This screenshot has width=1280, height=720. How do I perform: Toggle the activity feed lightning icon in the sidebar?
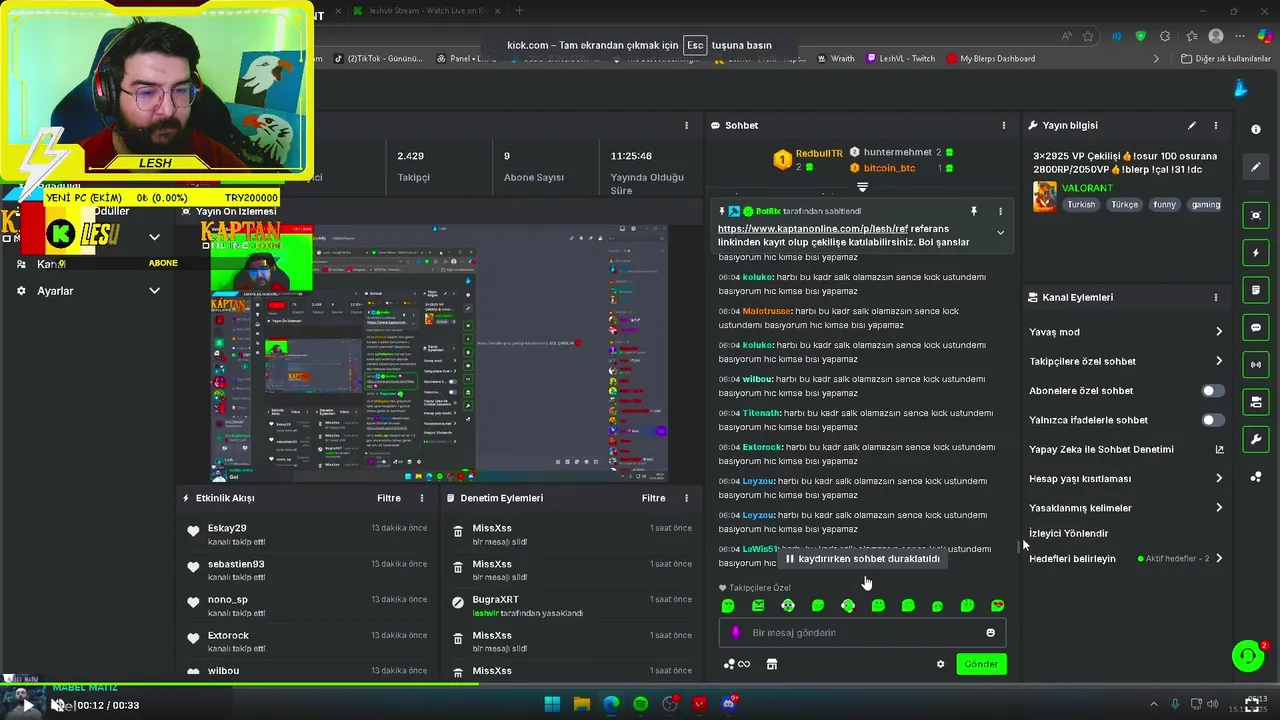click(x=1256, y=253)
